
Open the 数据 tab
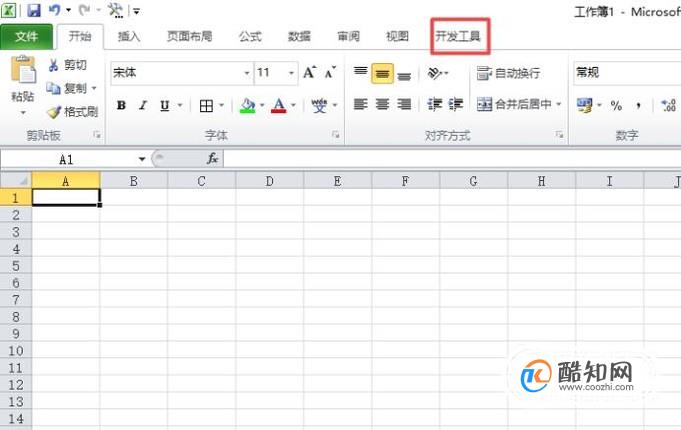click(300, 36)
